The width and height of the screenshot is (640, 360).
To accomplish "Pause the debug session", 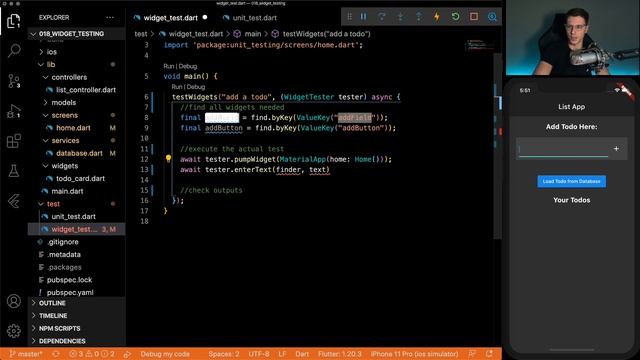I will tap(363, 17).
